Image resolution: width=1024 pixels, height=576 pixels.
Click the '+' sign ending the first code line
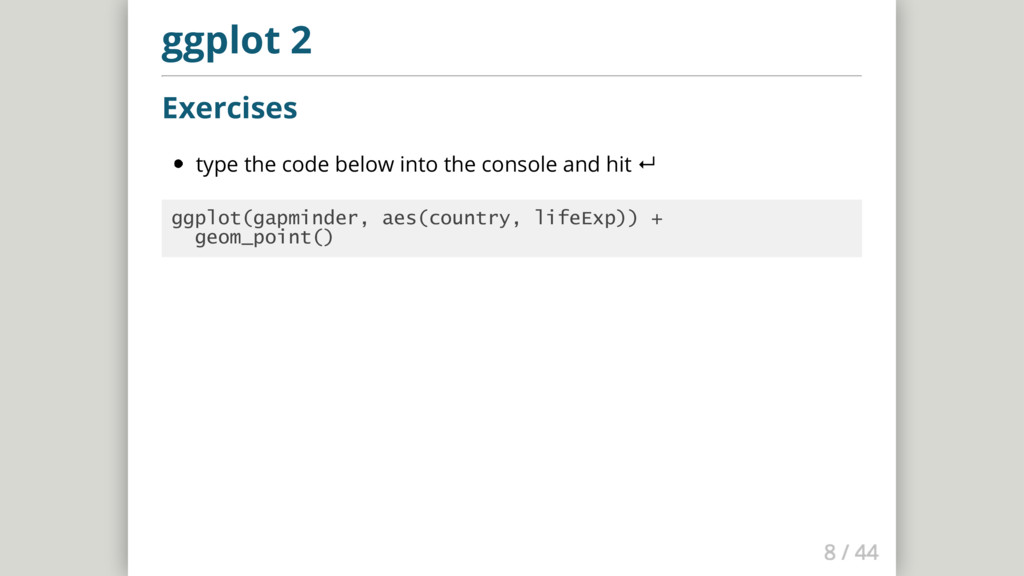(656, 218)
